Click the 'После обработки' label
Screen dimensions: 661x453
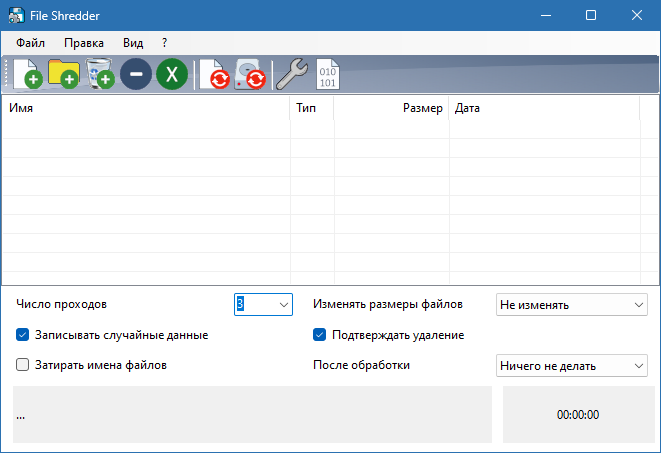point(361,365)
